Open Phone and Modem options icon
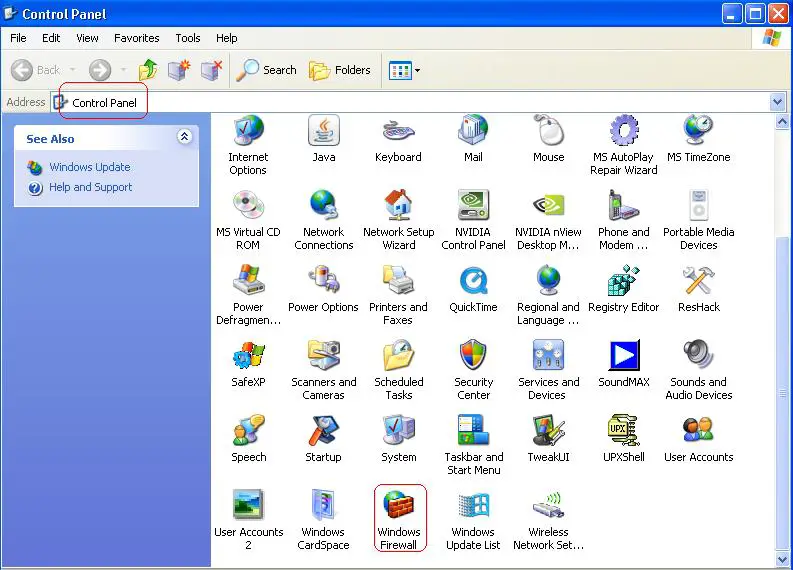The image size is (793, 570). pos(624,220)
